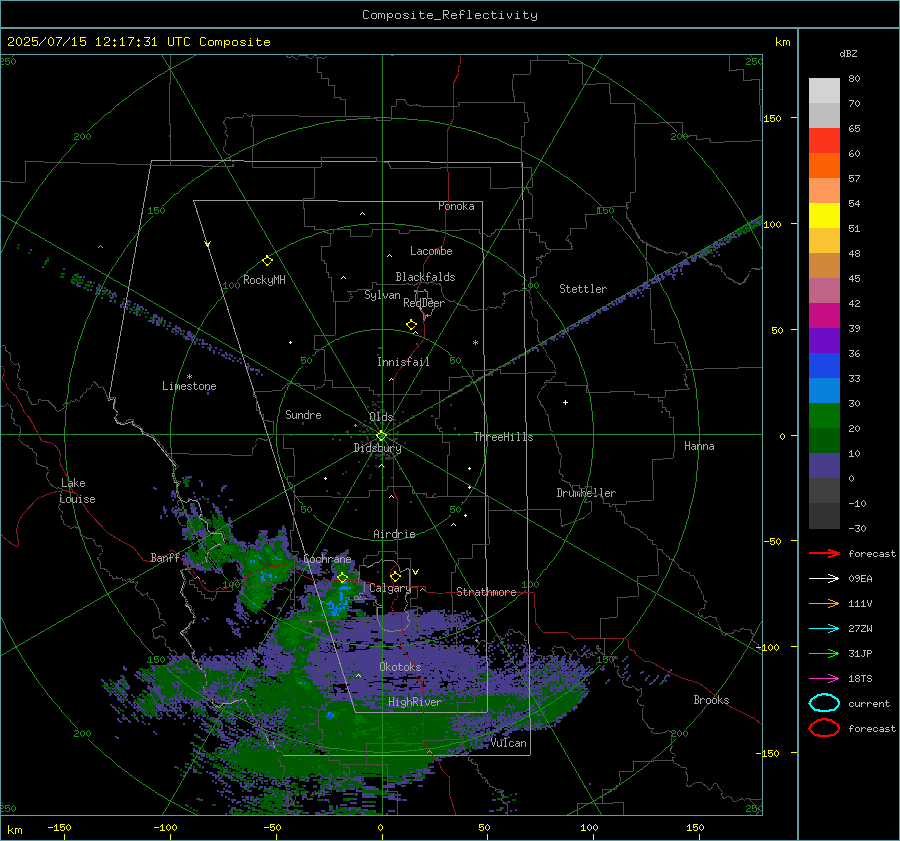900x841 pixels.
Task: Click the magenta swatch in dBZ scale
Action: tap(824, 315)
